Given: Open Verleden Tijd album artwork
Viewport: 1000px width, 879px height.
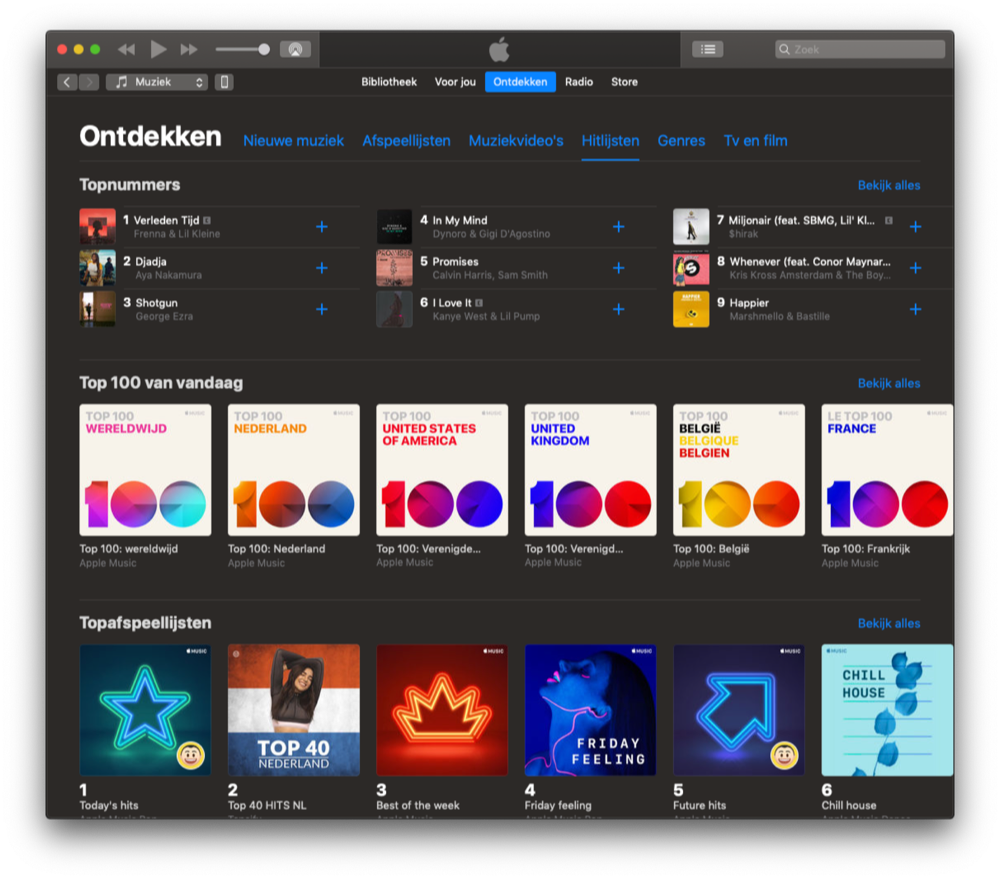Looking at the screenshot, I should (98, 226).
